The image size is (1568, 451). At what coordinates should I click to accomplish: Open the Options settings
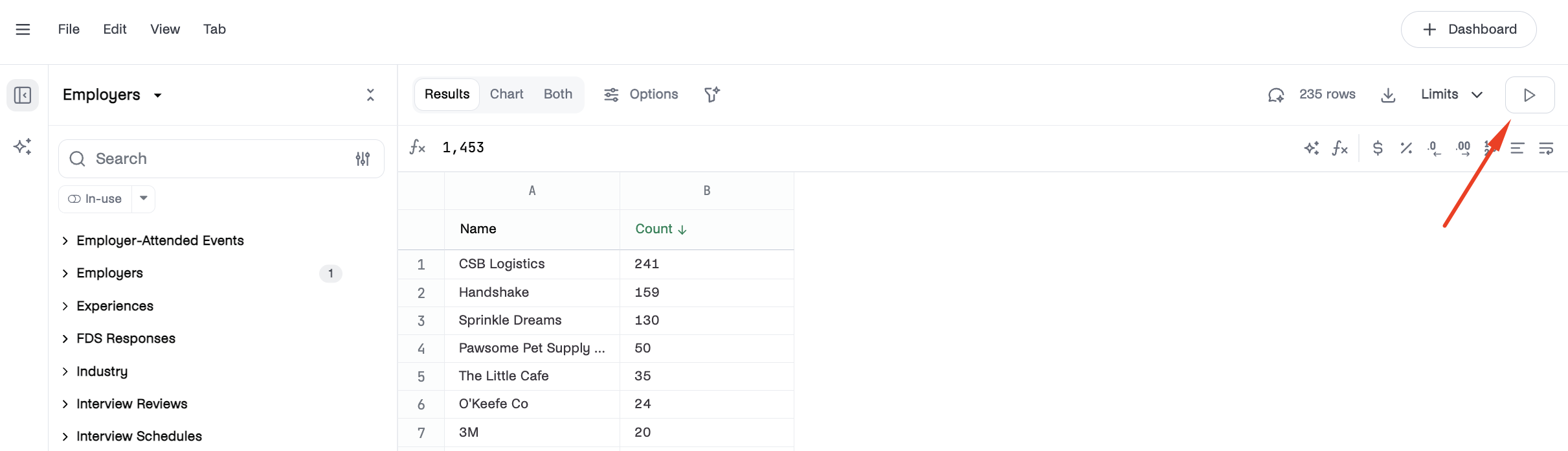[641, 95]
